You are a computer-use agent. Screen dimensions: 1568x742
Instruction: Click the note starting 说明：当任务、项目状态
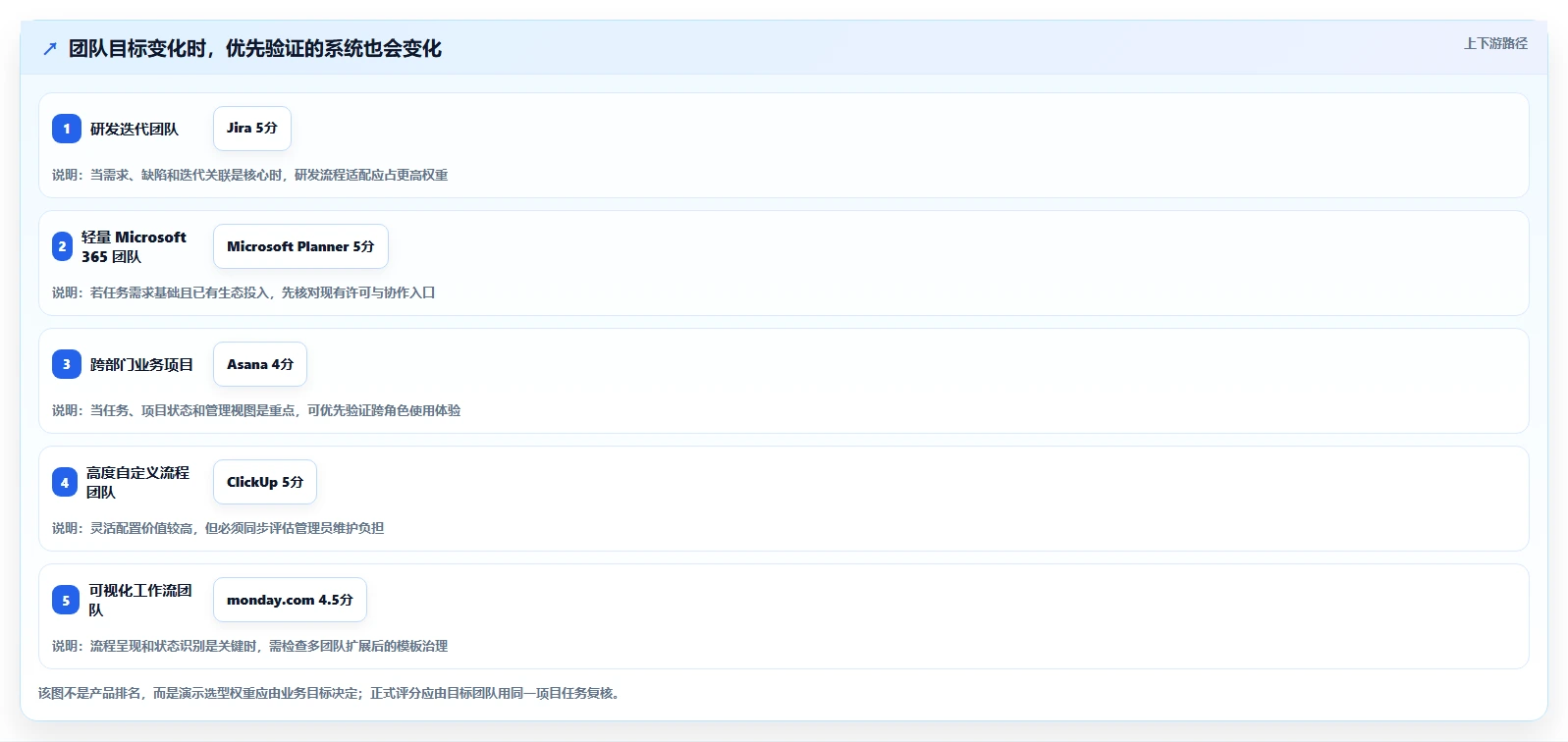click(x=256, y=410)
